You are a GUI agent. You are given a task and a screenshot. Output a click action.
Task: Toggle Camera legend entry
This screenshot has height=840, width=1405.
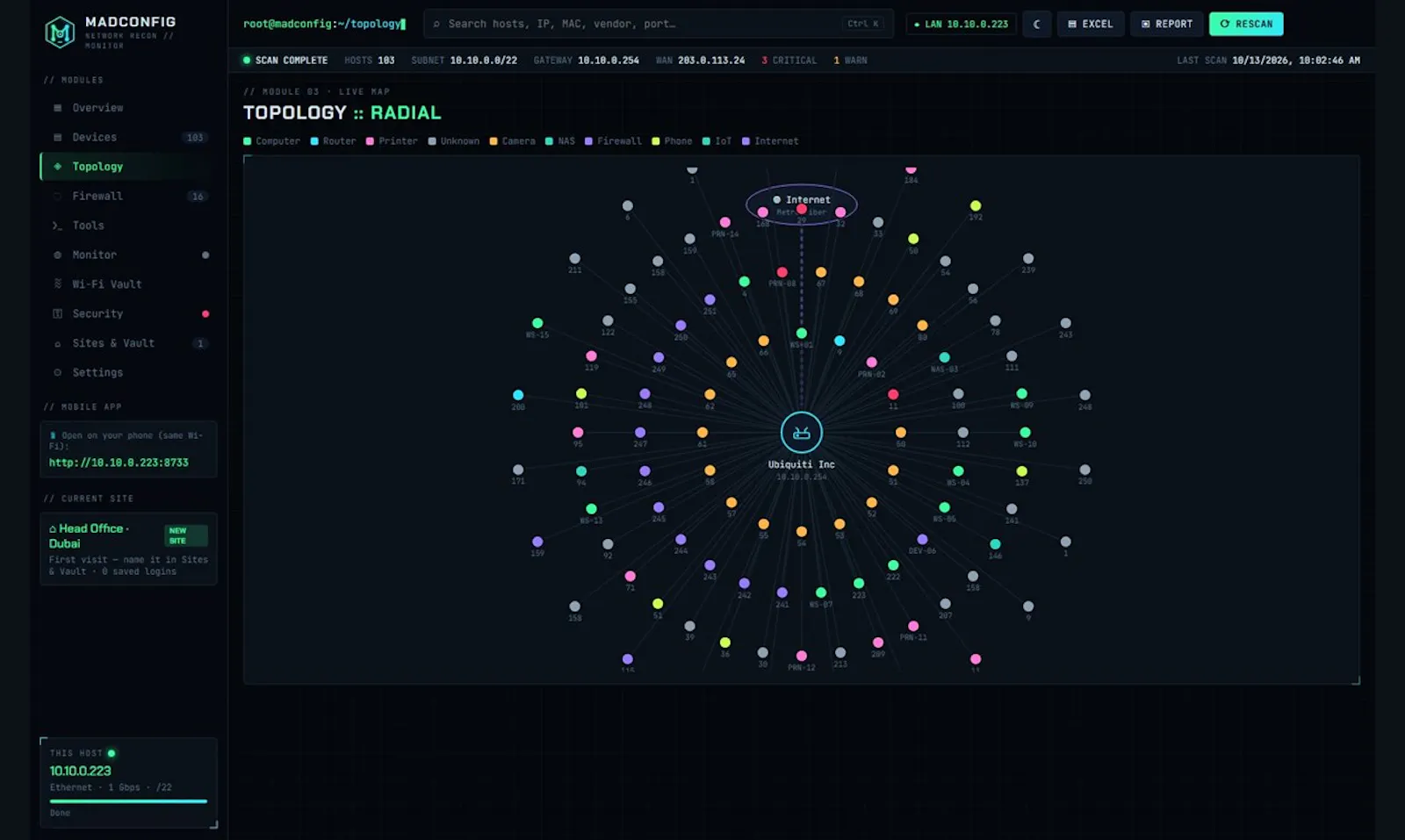[512, 141]
